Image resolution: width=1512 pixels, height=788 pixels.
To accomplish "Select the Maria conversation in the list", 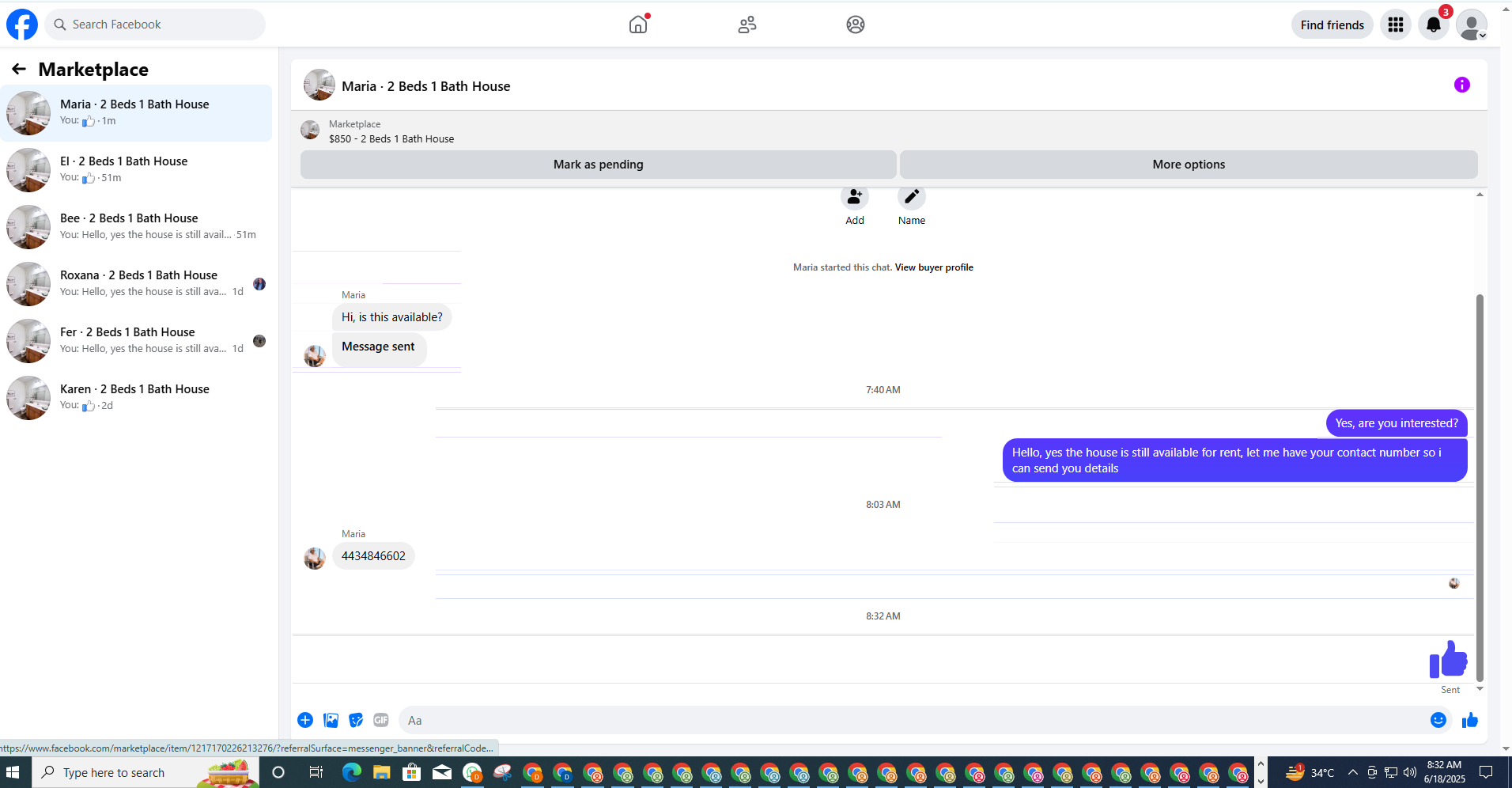I will 136,113.
